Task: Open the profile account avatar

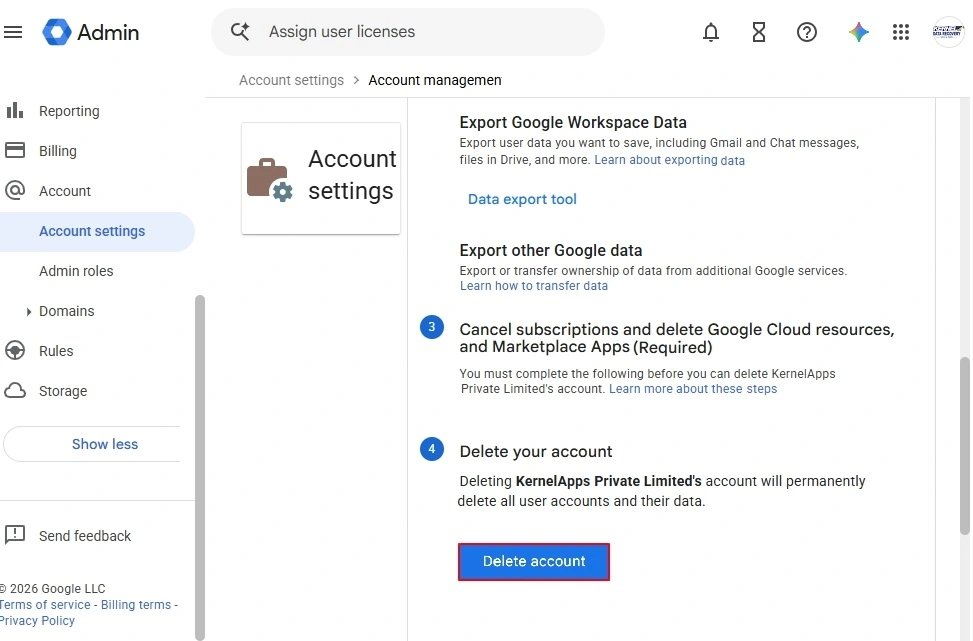Action: pos(948,32)
